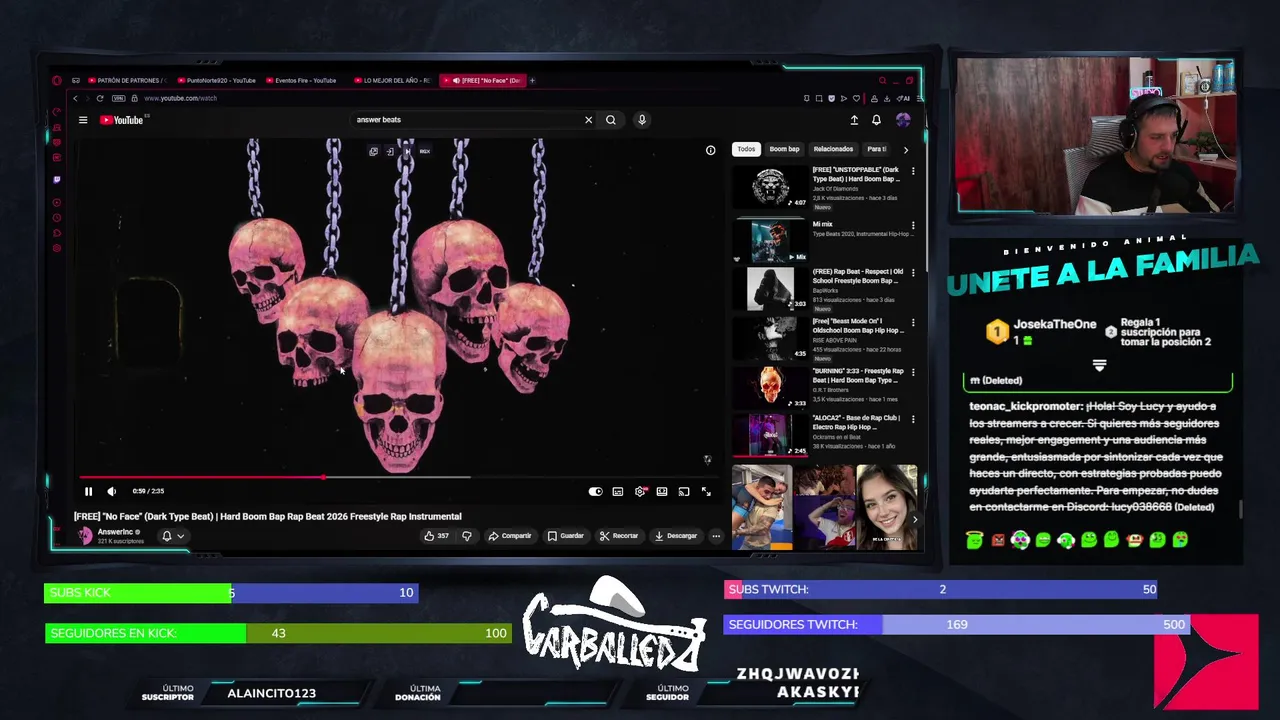
Task: Run the search with the magnifier button
Action: click(610, 120)
